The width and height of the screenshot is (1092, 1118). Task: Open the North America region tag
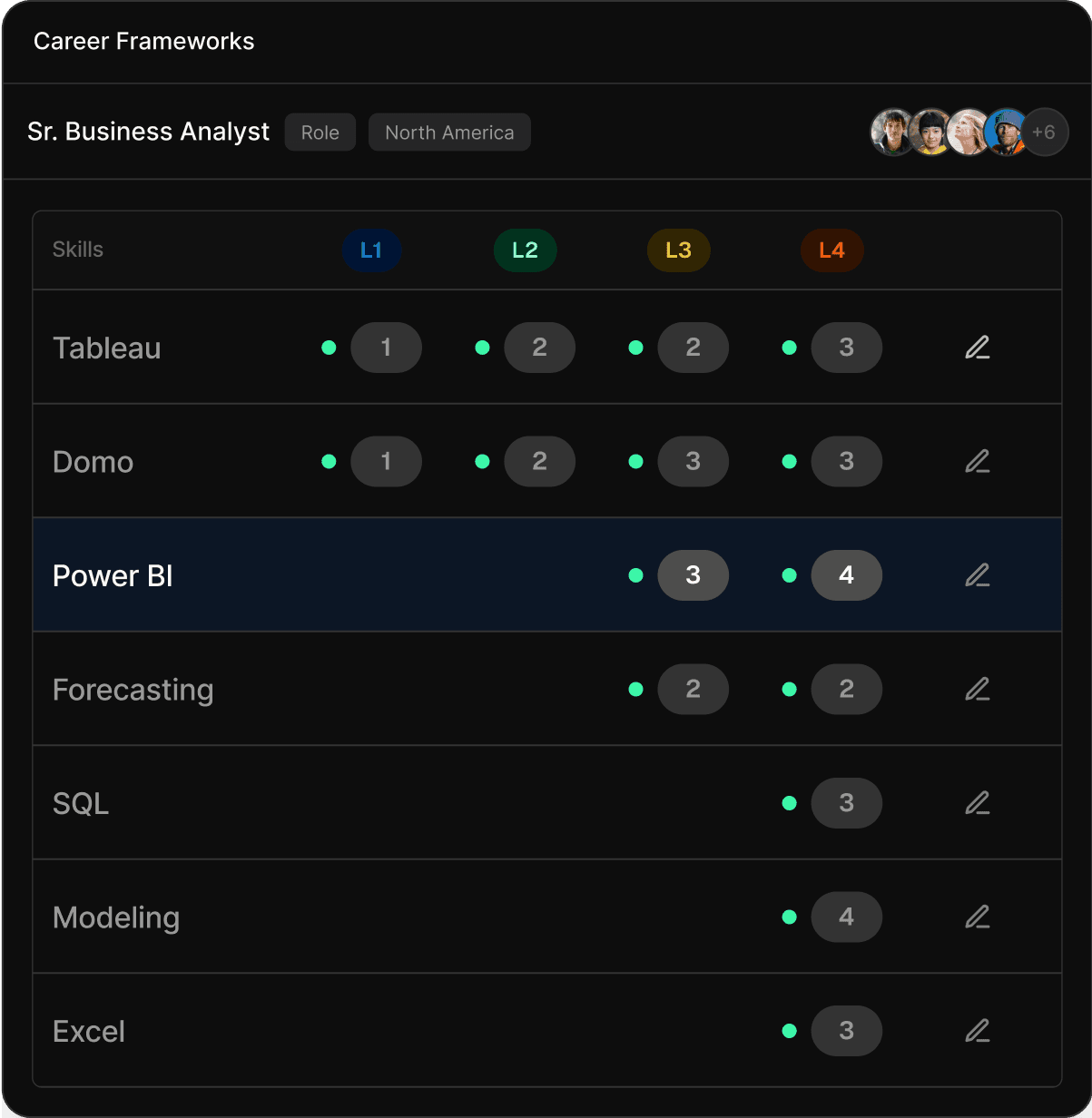click(449, 132)
